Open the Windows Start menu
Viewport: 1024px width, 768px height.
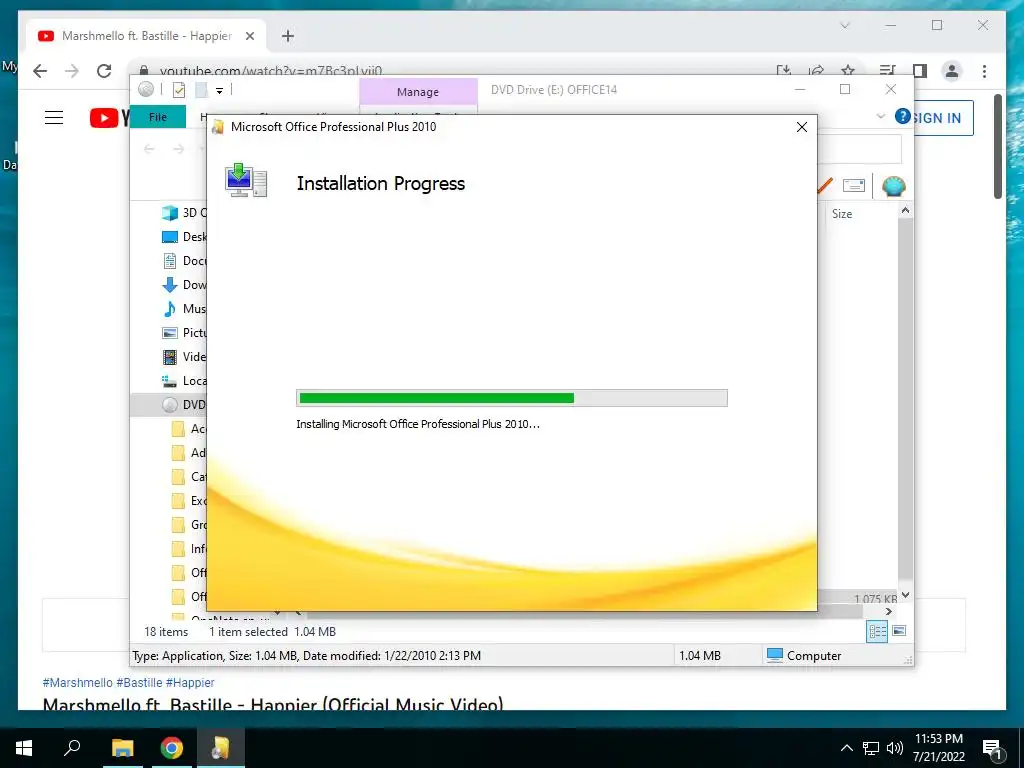(24, 748)
